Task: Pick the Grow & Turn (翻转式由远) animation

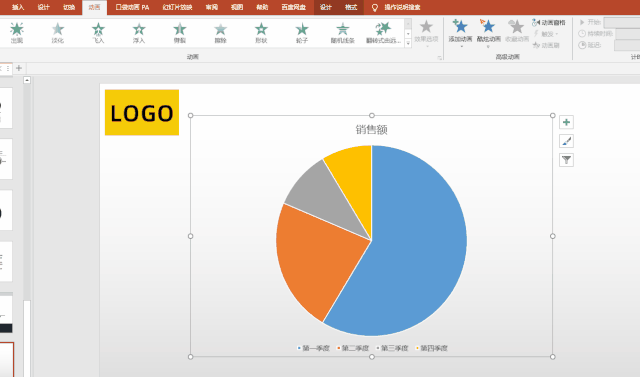Action: point(383,33)
